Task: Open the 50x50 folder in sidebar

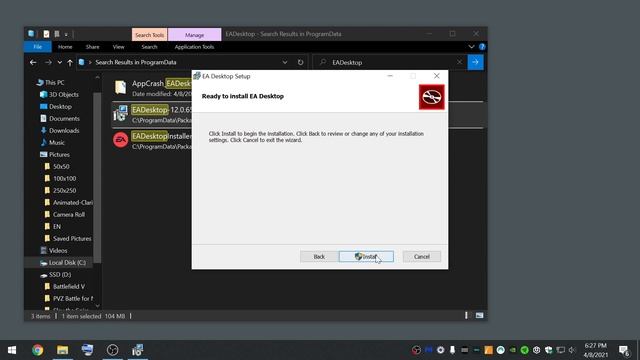Action: point(57,167)
